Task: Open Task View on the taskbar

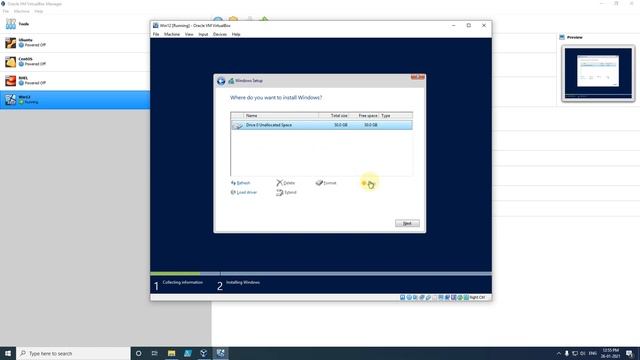Action: click(x=155, y=353)
